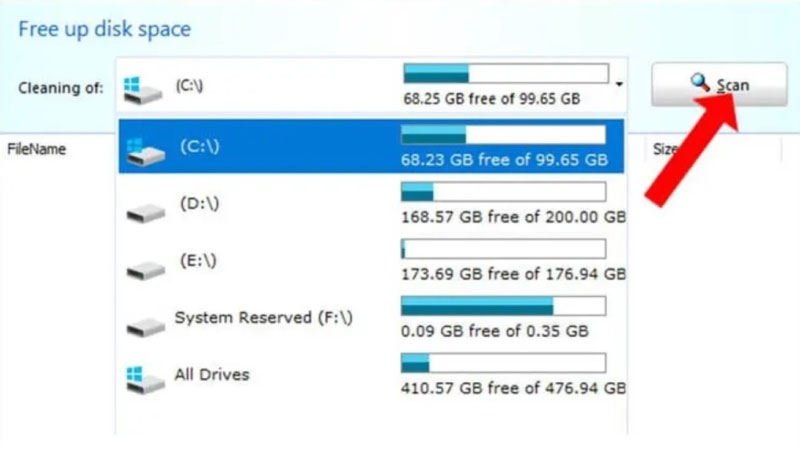Click the F: drive disk icon
The image size is (800, 450).
[146, 327]
